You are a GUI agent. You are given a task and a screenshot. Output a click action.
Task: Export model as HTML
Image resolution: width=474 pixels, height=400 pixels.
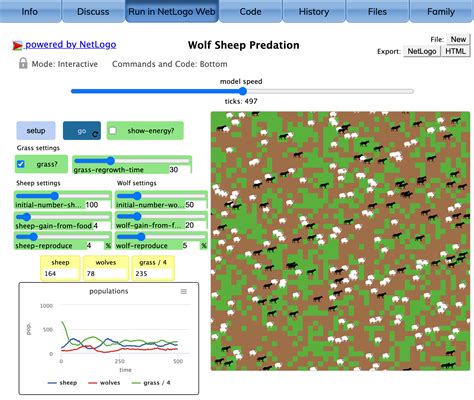click(x=455, y=51)
